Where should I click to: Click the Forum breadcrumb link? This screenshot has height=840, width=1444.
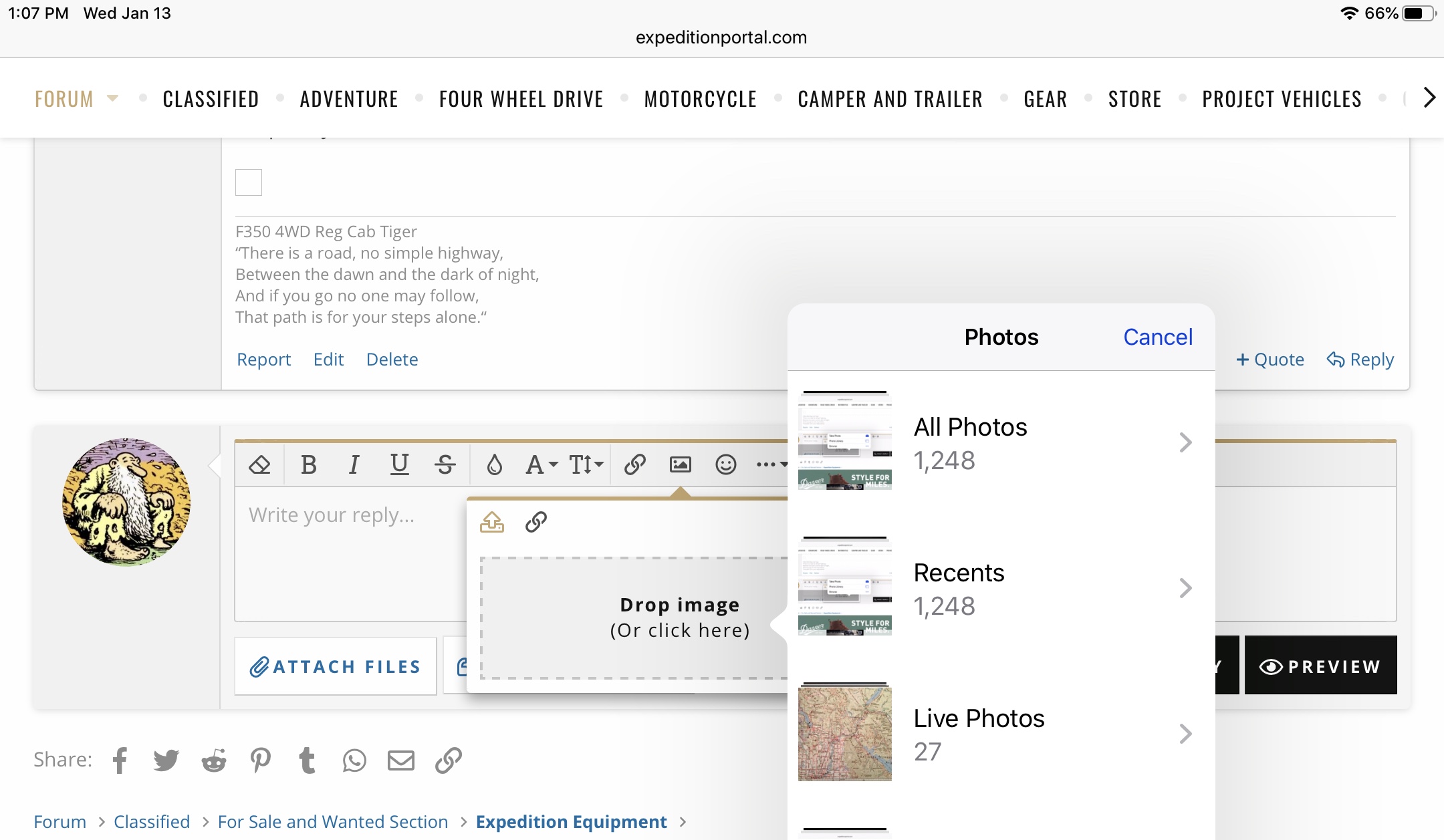coord(60,822)
